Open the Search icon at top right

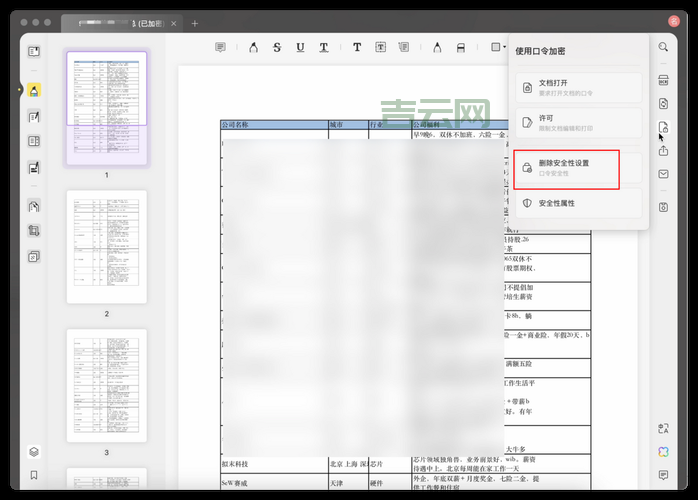tap(663, 47)
